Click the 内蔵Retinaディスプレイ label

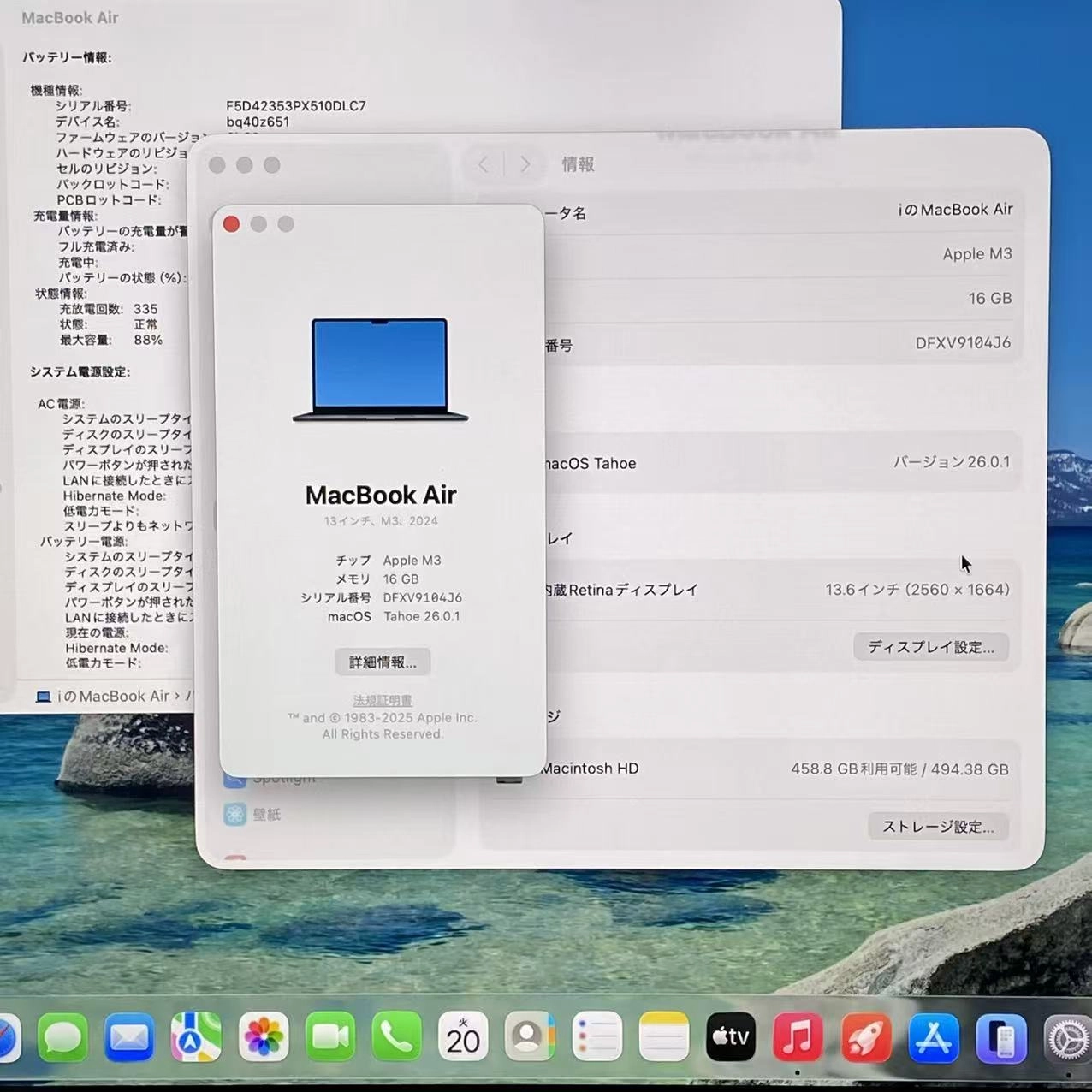point(621,590)
